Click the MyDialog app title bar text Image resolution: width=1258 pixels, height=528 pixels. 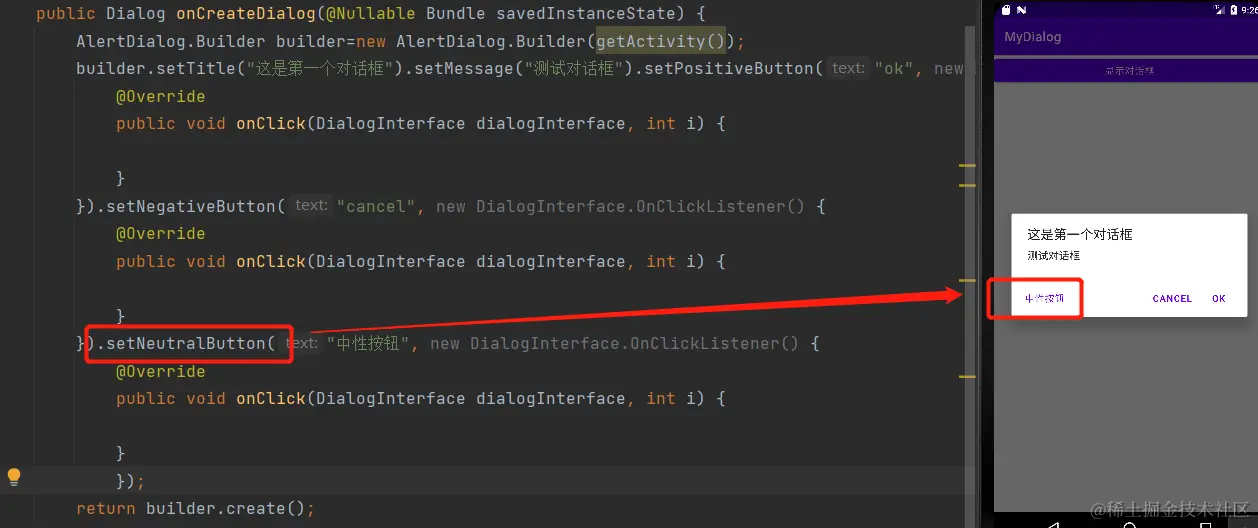click(x=1033, y=37)
